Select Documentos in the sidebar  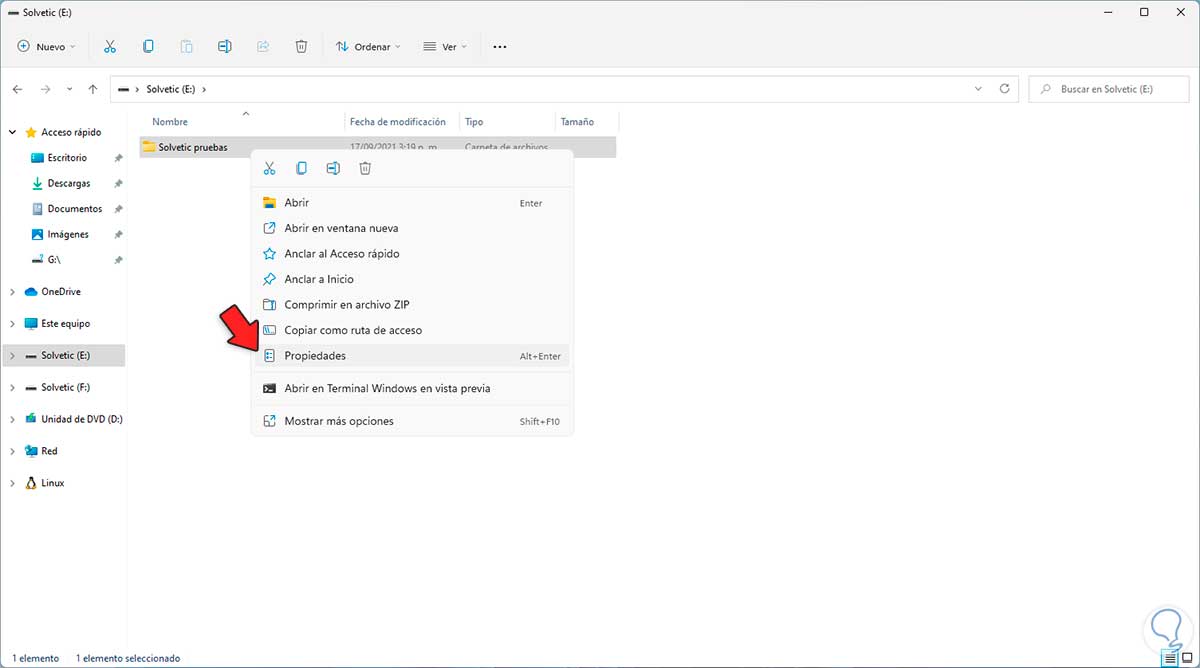point(74,209)
